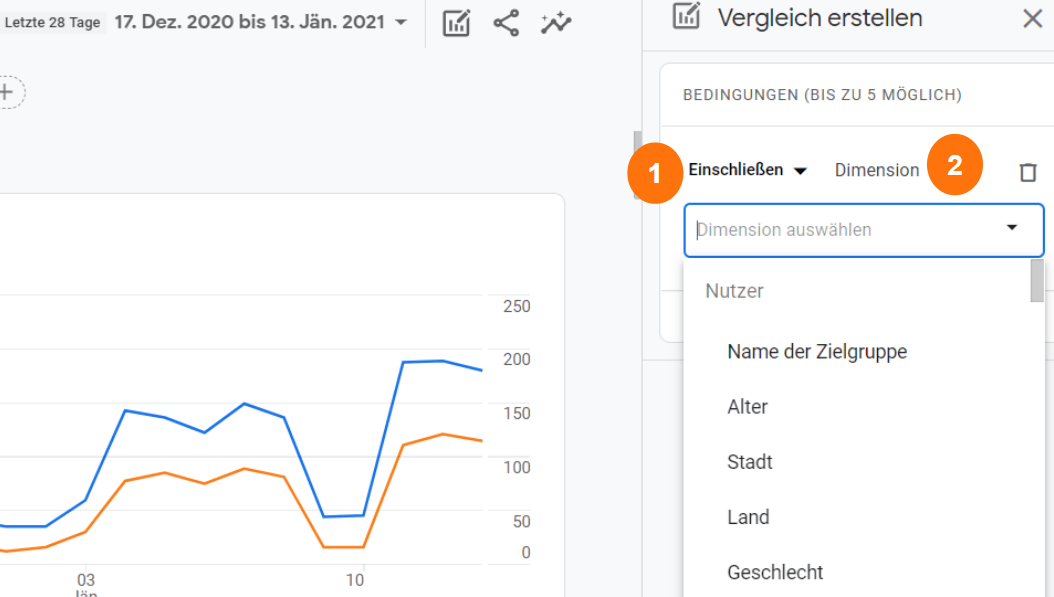Open Insights with the sparkline icon
The width and height of the screenshot is (1054, 597).
(x=556, y=23)
